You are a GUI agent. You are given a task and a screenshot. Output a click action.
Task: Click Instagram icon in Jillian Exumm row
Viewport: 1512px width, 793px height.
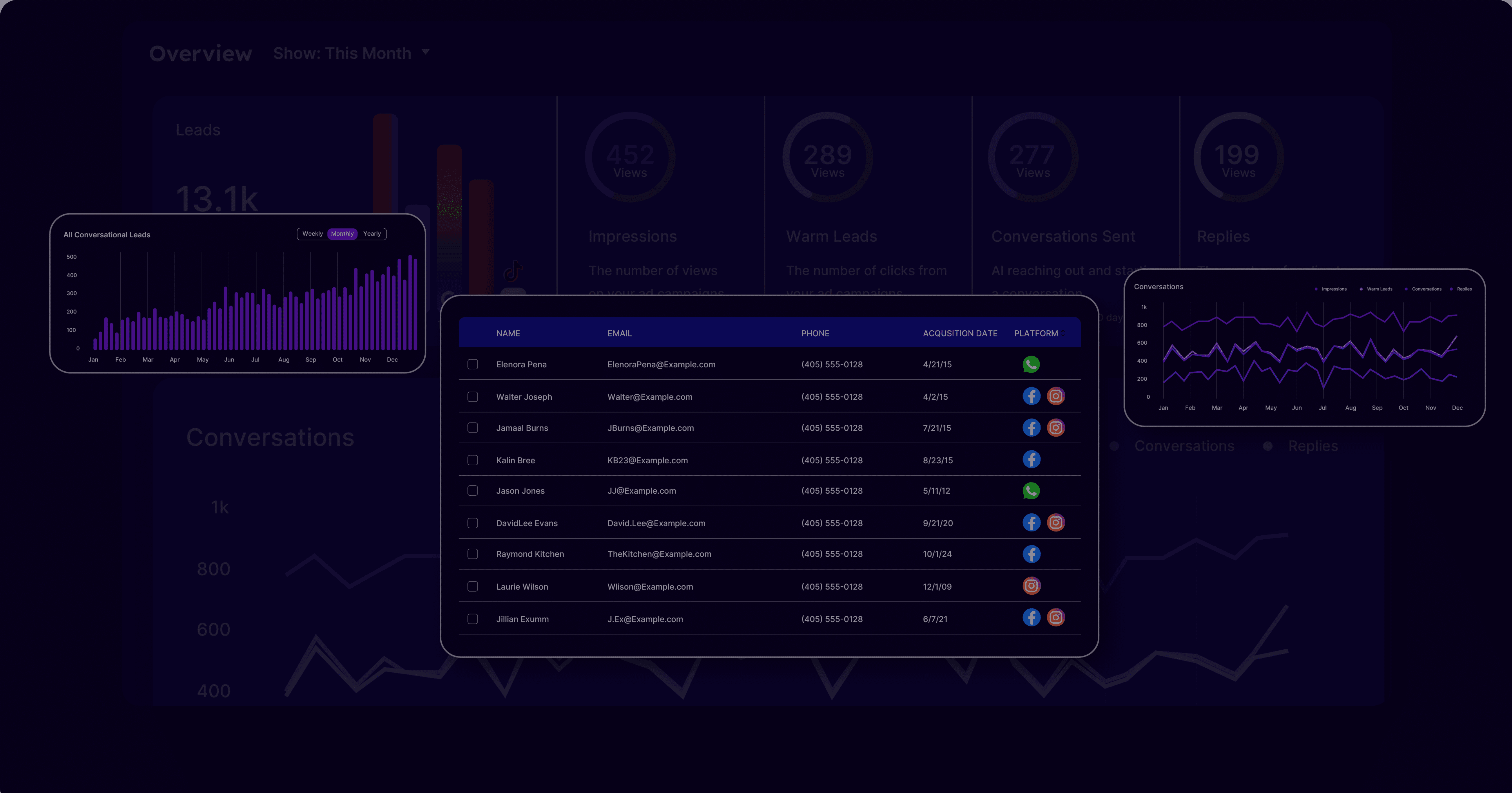(x=1055, y=618)
